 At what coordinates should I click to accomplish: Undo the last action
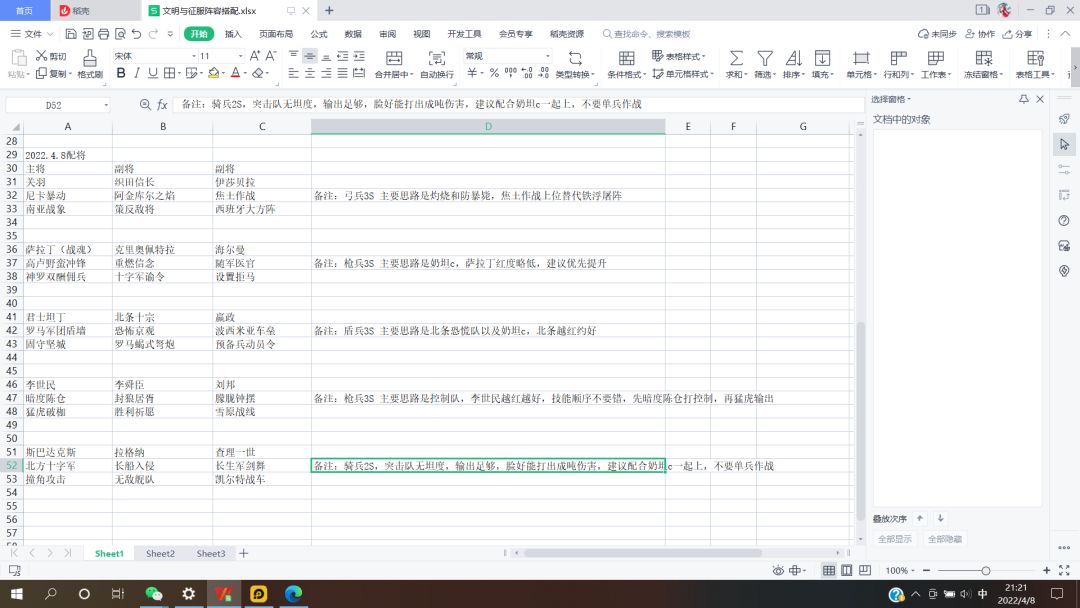(136, 34)
